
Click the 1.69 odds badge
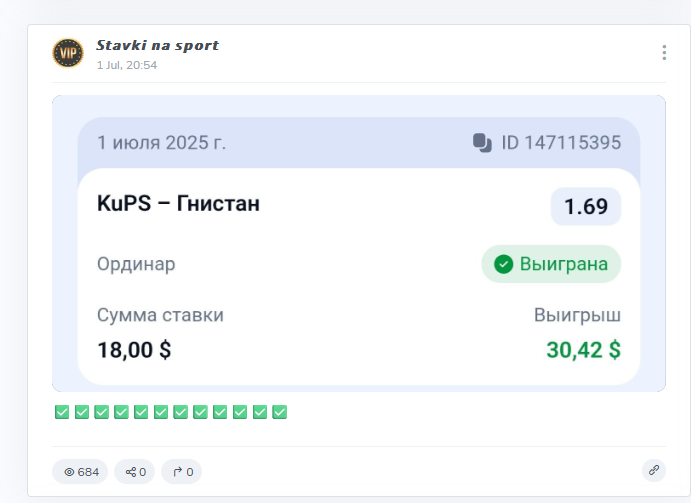point(585,207)
